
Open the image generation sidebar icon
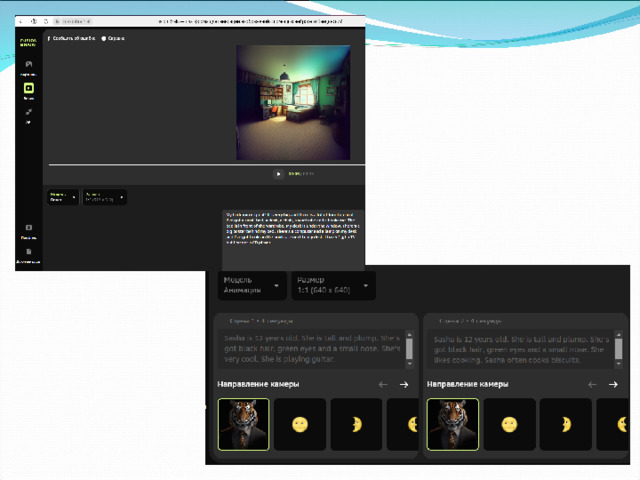[29, 64]
